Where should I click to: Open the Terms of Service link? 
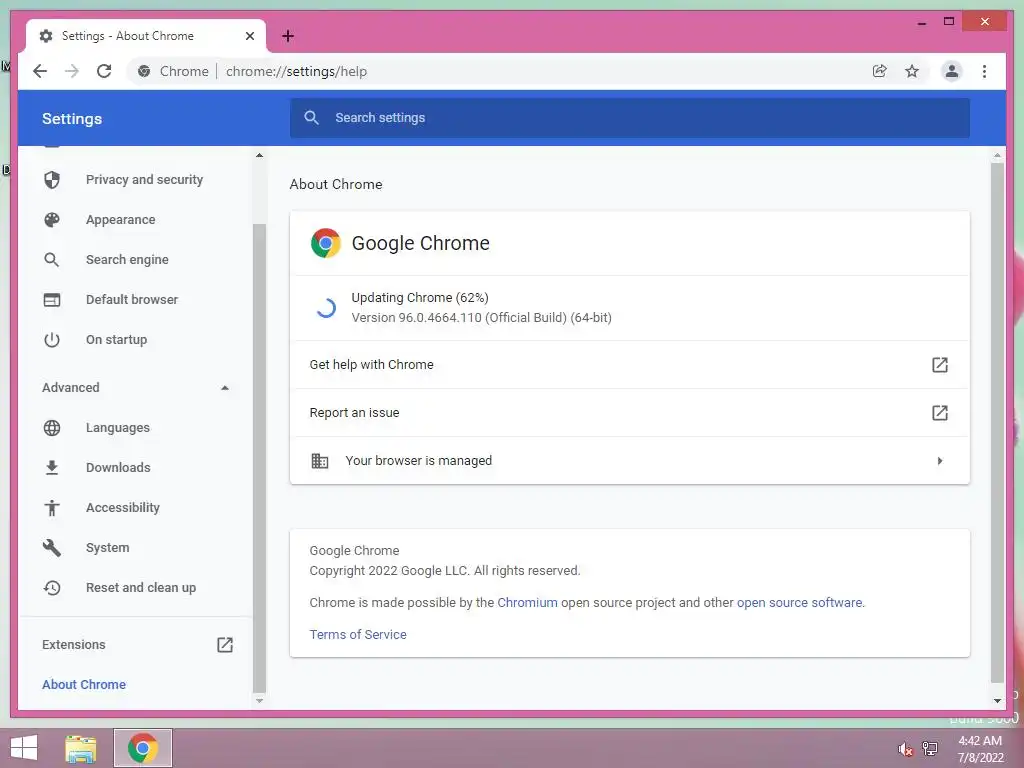[x=358, y=635]
